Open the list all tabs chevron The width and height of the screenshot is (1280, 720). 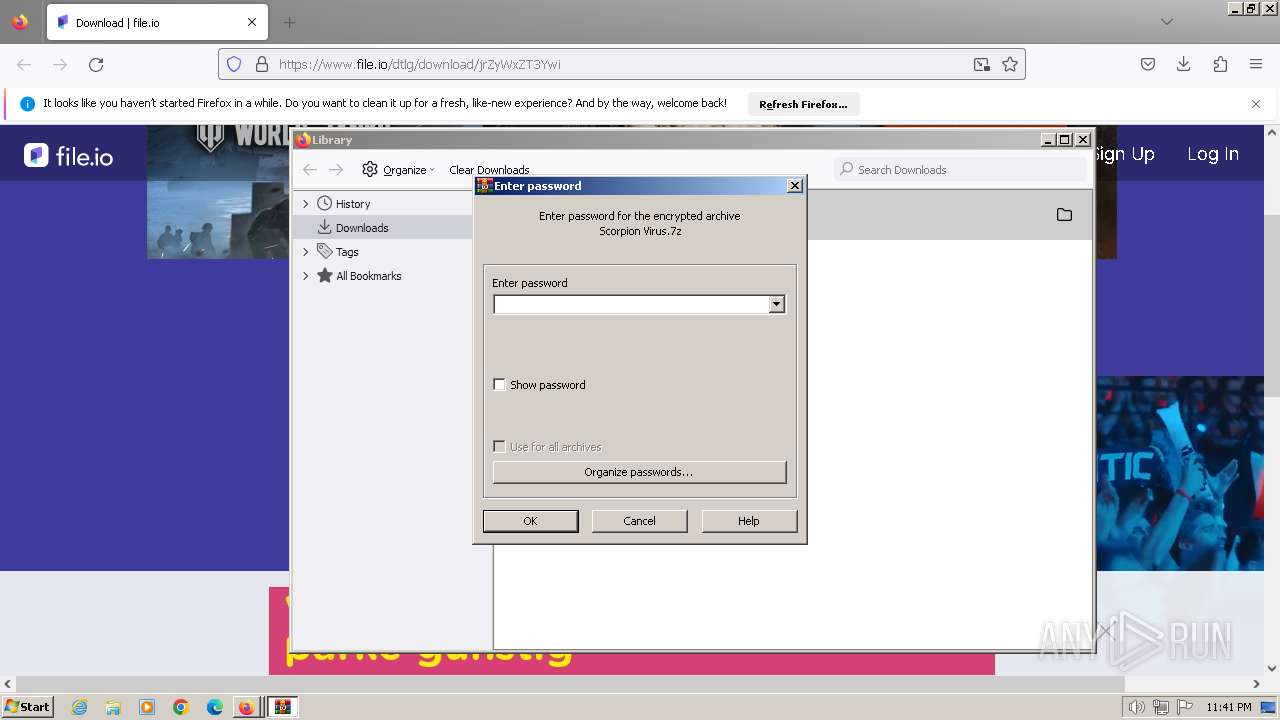tap(1167, 22)
